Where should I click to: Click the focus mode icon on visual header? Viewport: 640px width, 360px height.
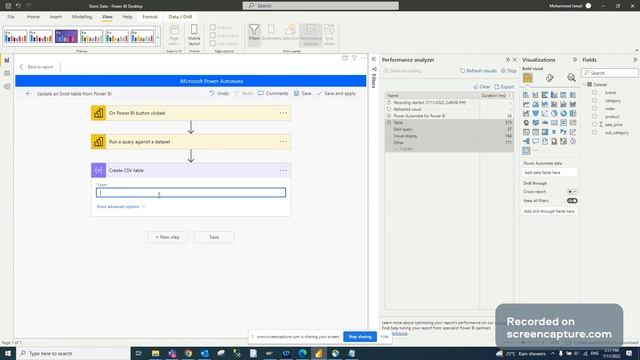tap(345, 58)
